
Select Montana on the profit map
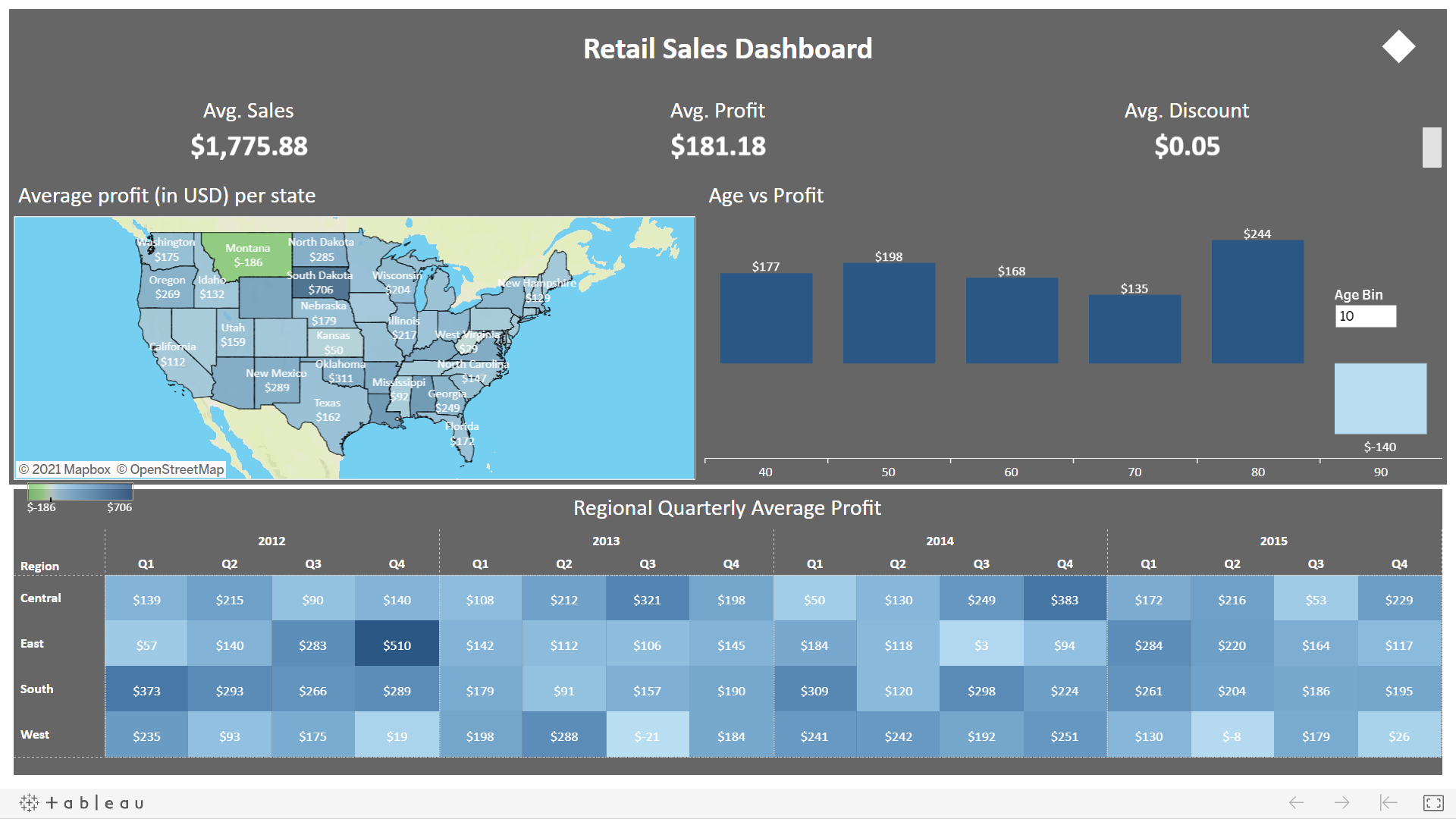tap(248, 256)
